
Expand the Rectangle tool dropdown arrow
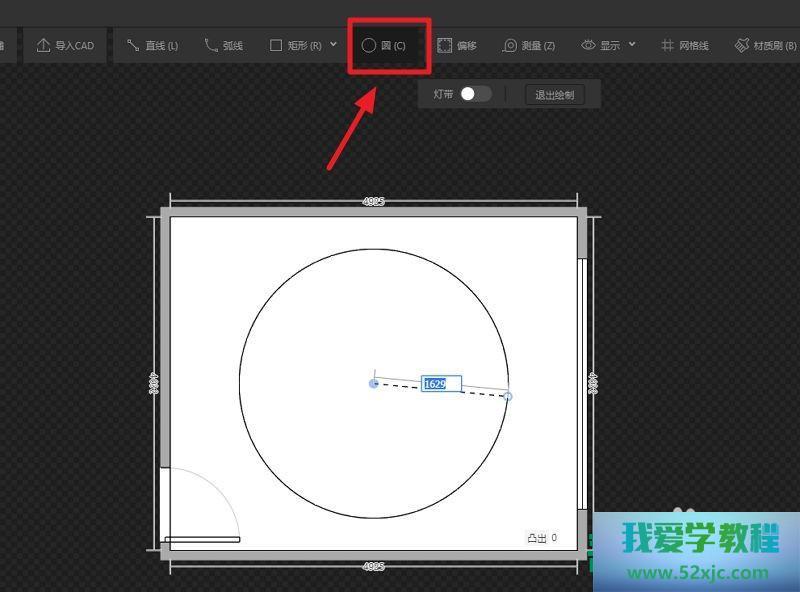coord(333,45)
